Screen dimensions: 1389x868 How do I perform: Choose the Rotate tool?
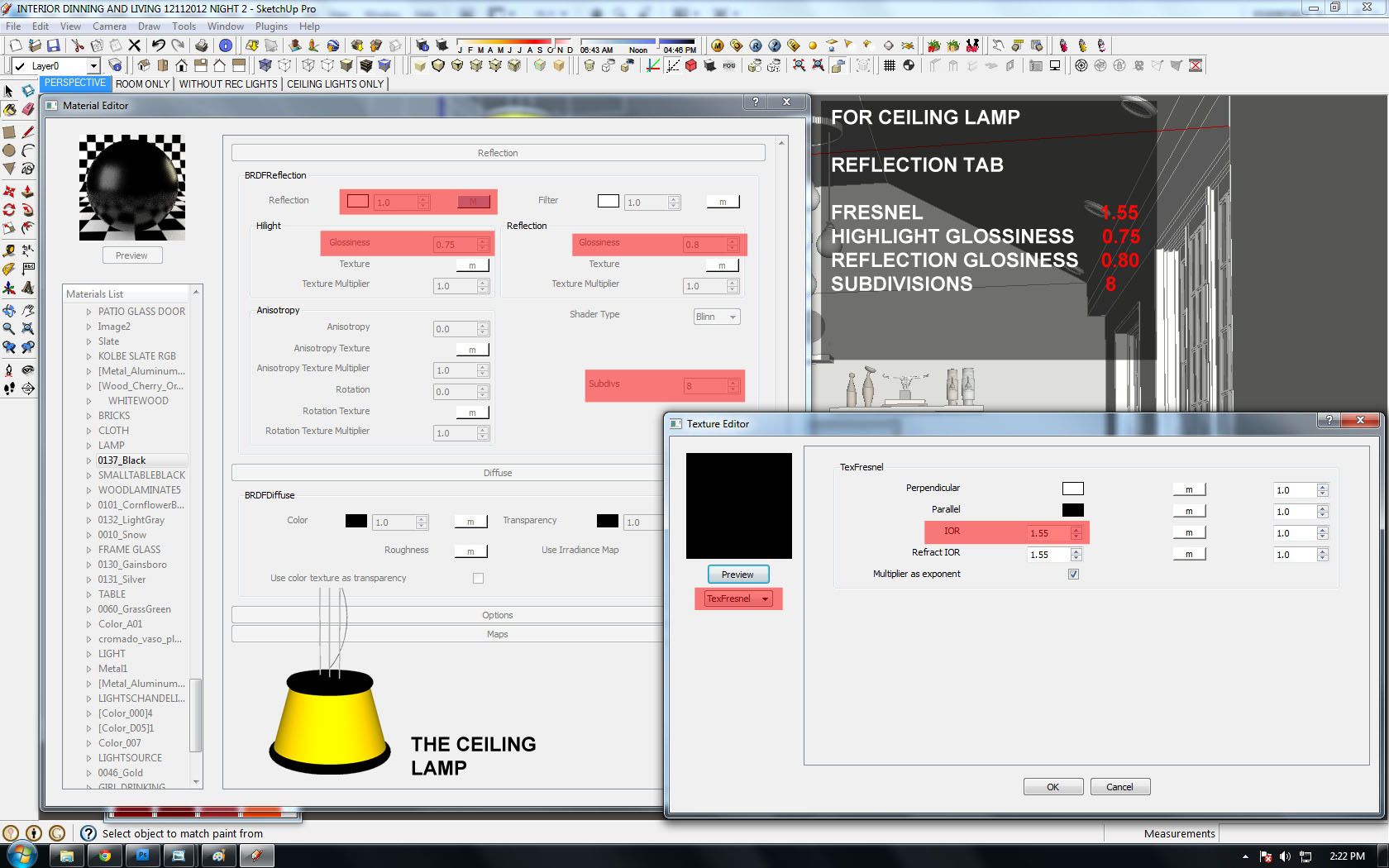[x=9, y=209]
